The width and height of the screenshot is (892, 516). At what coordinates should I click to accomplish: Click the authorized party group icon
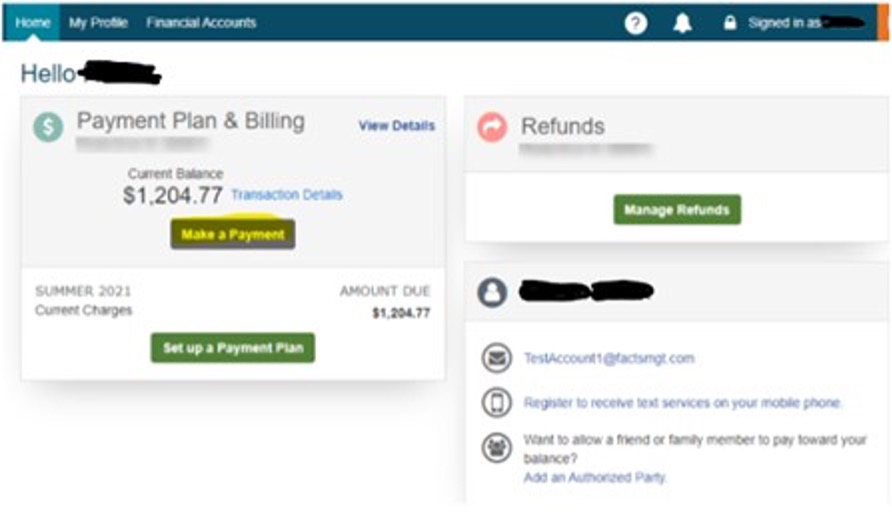point(497,448)
